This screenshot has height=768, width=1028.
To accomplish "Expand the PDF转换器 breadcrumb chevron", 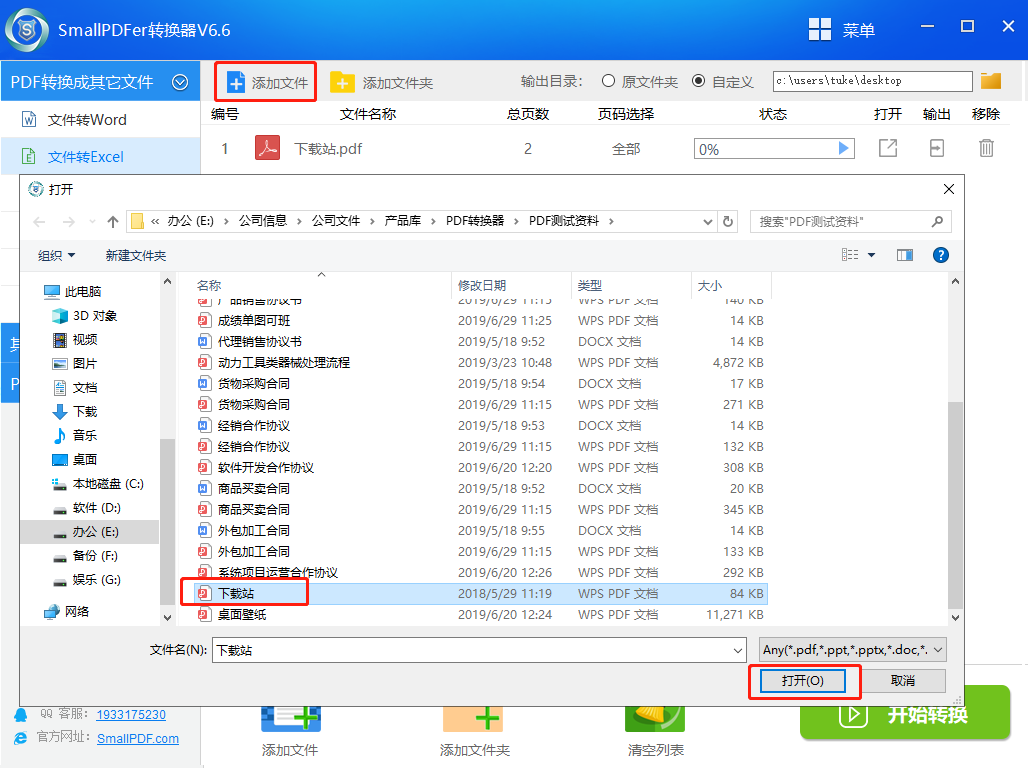I will [x=516, y=222].
